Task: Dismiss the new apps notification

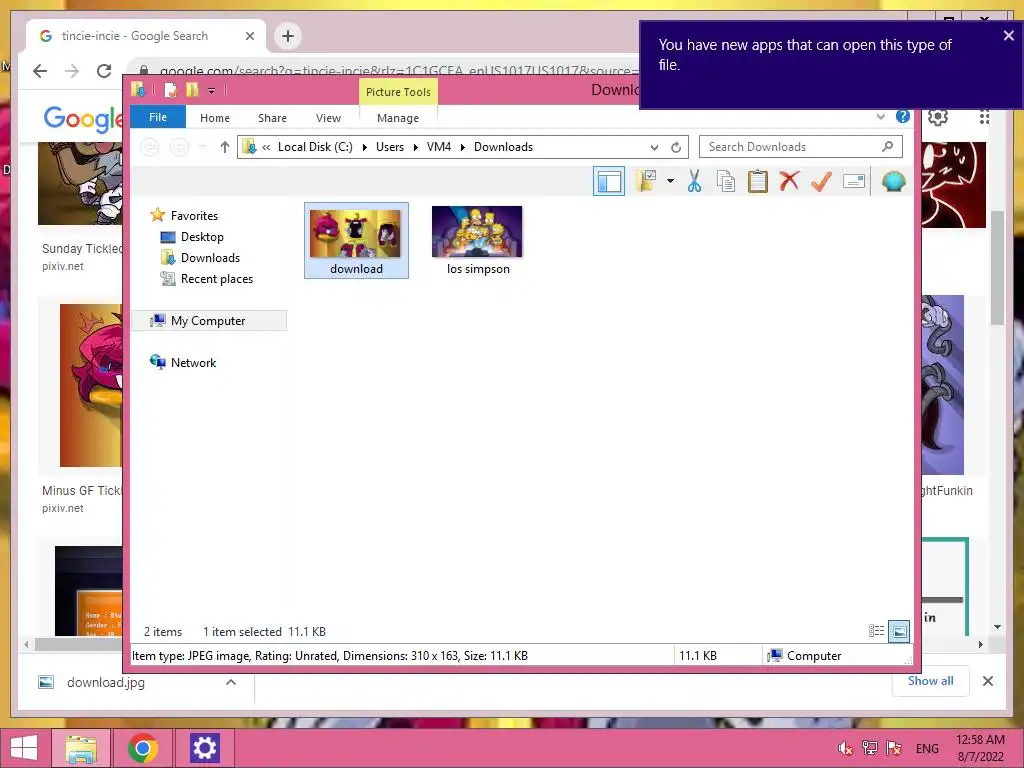Action: [x=1008, y=36]
